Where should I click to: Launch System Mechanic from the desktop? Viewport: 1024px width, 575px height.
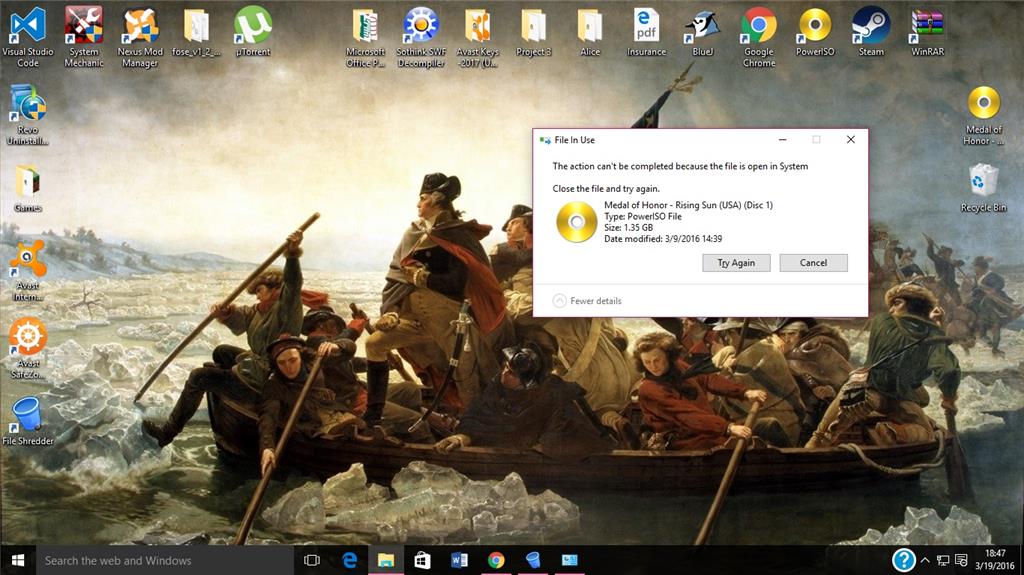[84, 36]
